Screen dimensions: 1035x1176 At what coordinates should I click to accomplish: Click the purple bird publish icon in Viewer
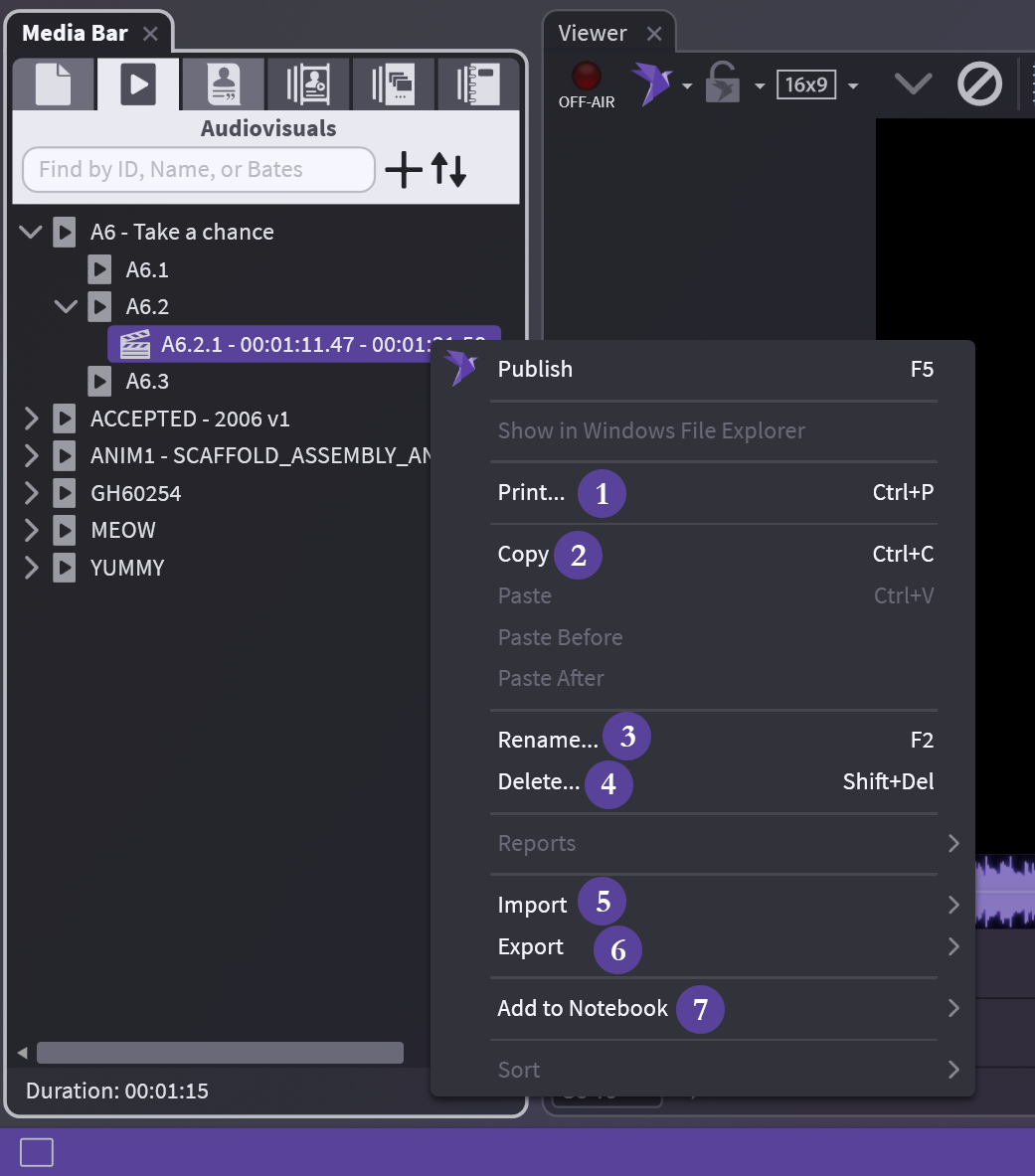point(652,84)
